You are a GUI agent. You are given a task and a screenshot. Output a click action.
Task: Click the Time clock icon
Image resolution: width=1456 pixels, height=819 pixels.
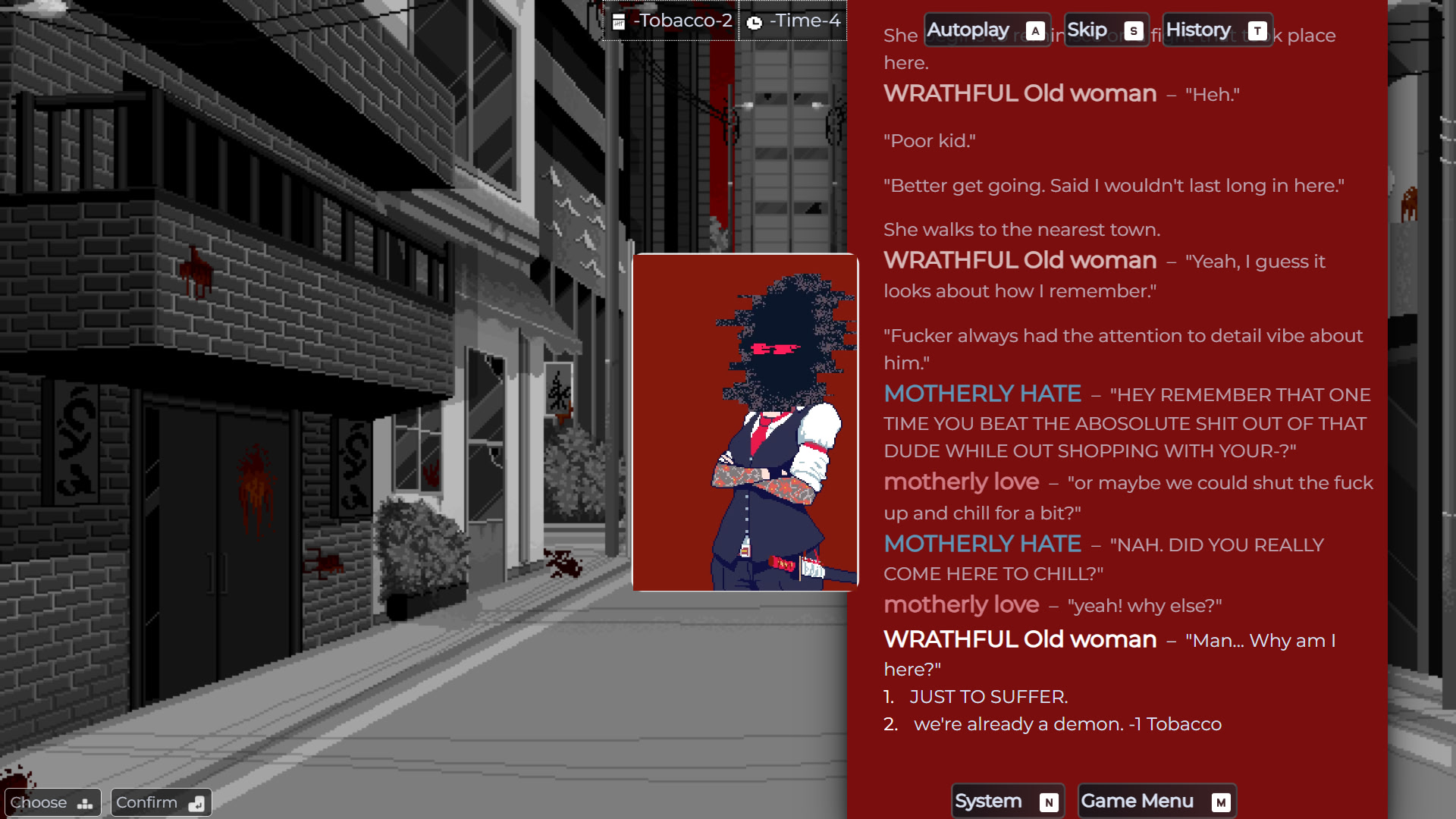(x=754, y=23)
